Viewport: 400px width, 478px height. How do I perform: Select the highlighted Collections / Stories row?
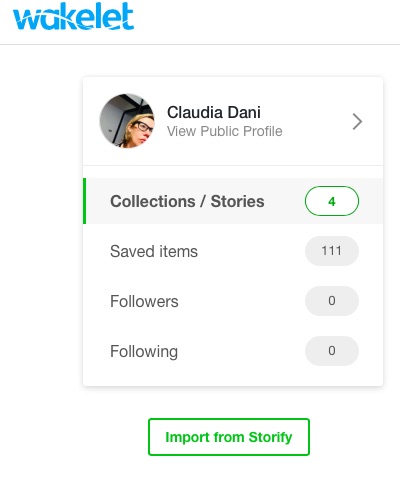pos(233,201)
